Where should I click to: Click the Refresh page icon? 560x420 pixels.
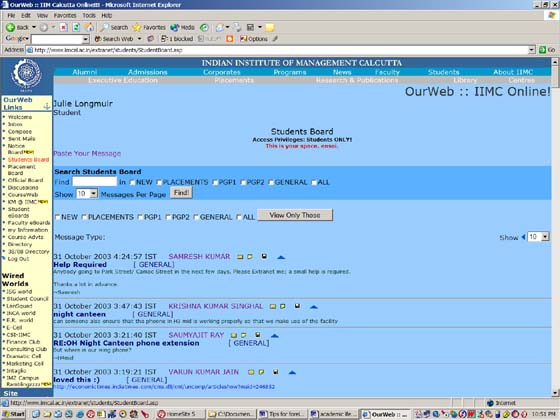pyautogui.click(x=76, y=27)
